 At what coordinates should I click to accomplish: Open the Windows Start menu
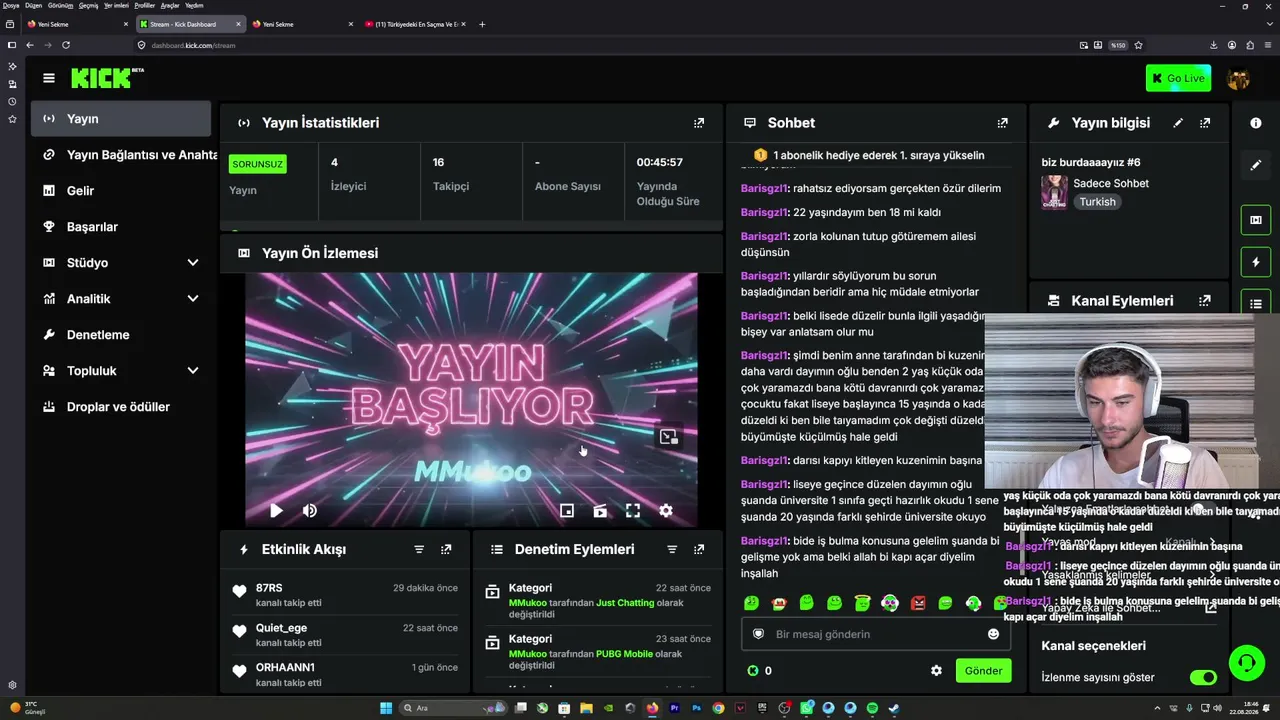click(x=386, y=708)
